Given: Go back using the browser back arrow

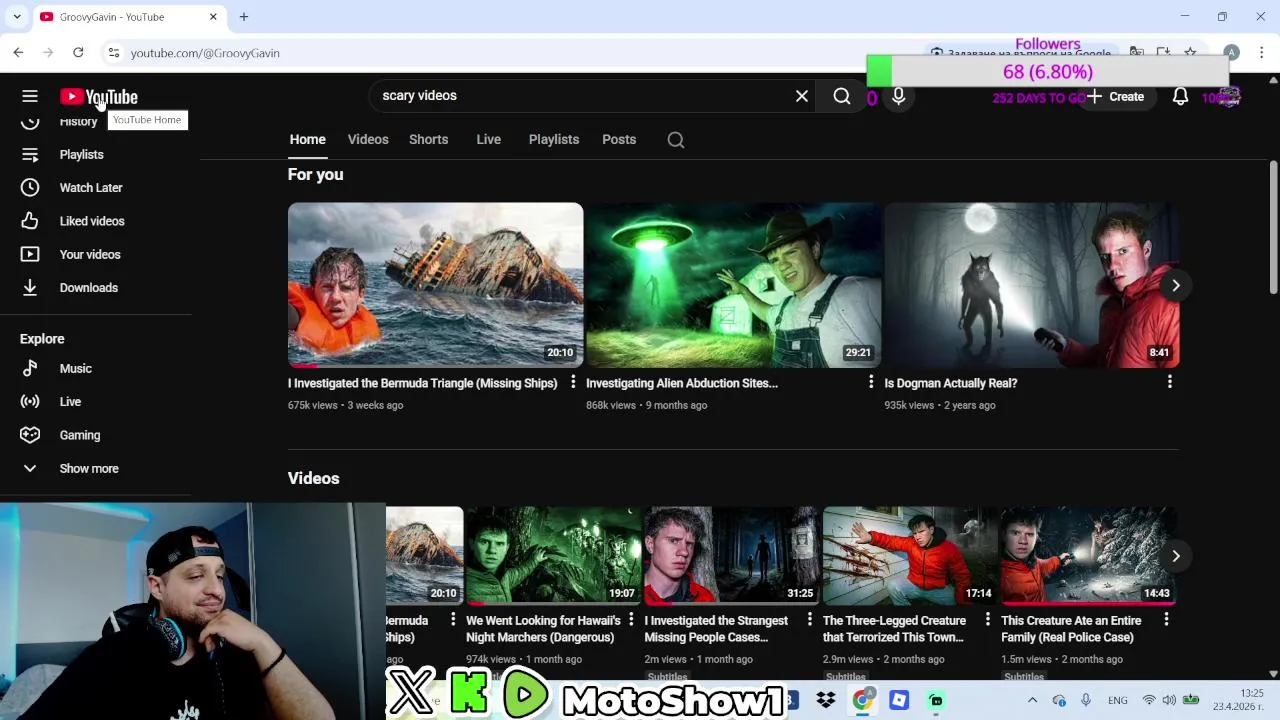Looking at the screenshot, I should pyautogui.click(x=18, y=53).
